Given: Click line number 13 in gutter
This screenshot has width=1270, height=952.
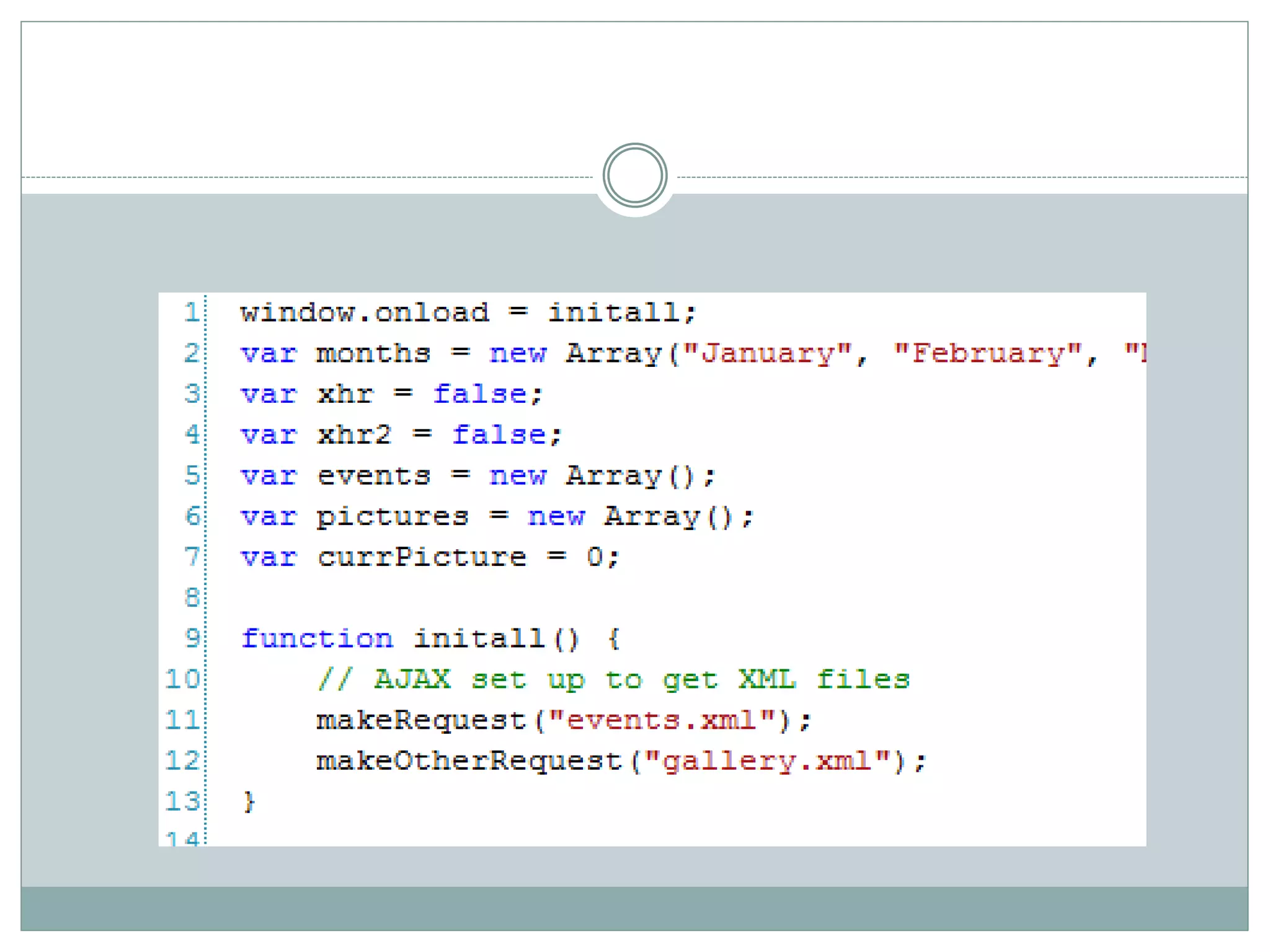Looking at the screenshot, I should [182, 801].
